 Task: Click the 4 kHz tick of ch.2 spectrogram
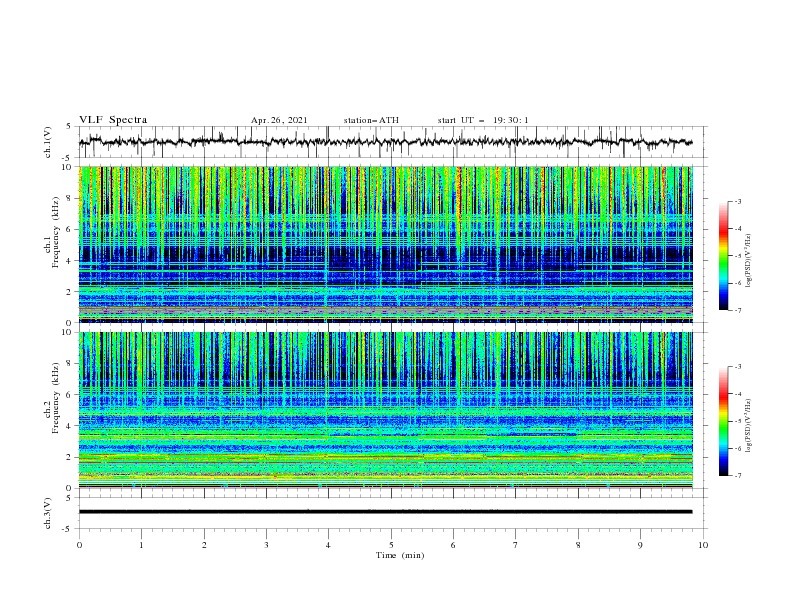(x=70, y=426)
